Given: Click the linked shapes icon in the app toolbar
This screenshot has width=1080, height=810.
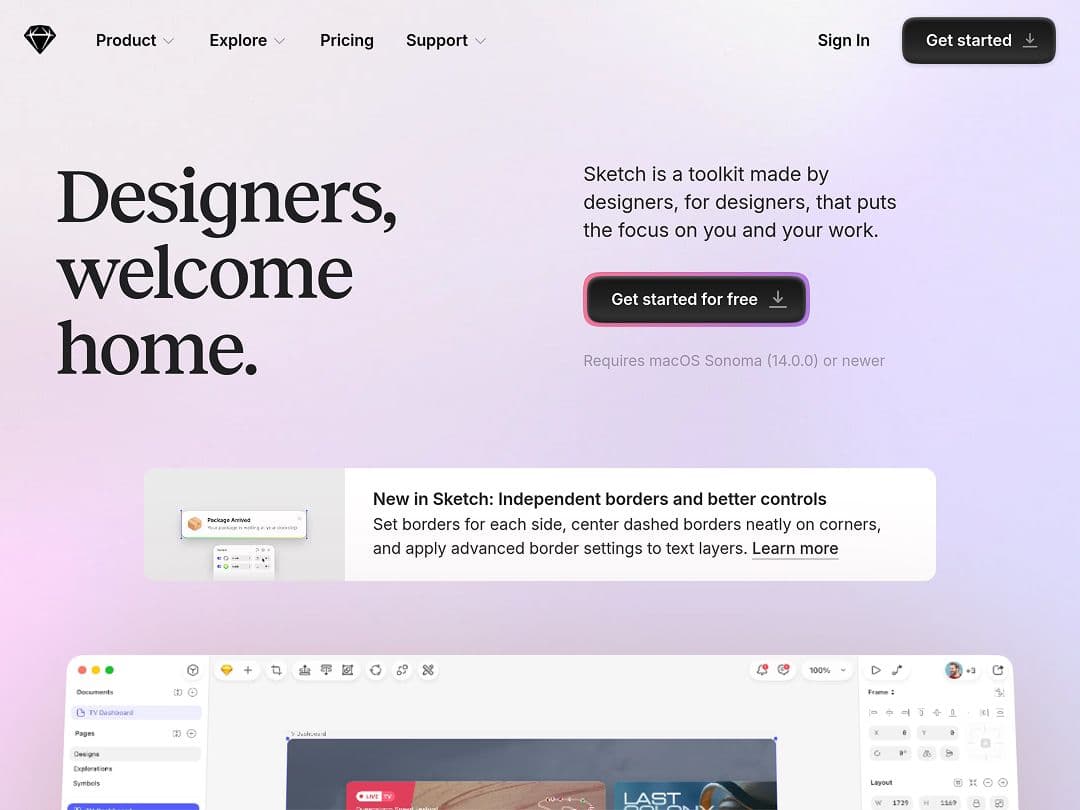Looking at the screenshot, I should [x=402, y=670].
